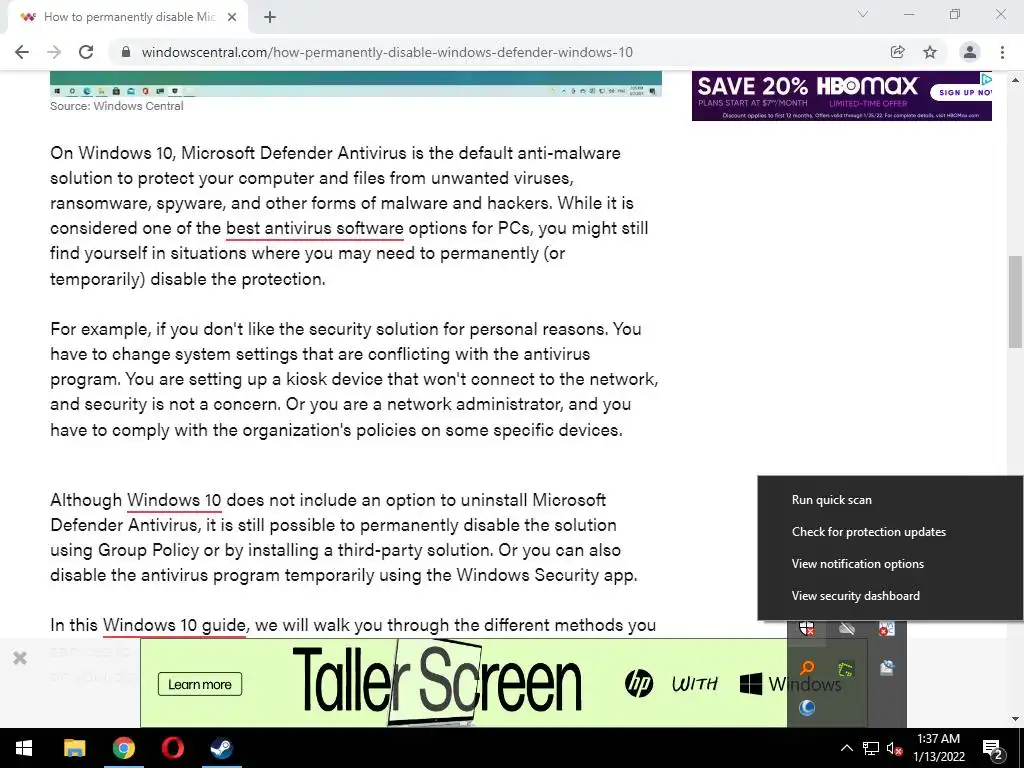Collapse hidden tray icons chevron

846,748
